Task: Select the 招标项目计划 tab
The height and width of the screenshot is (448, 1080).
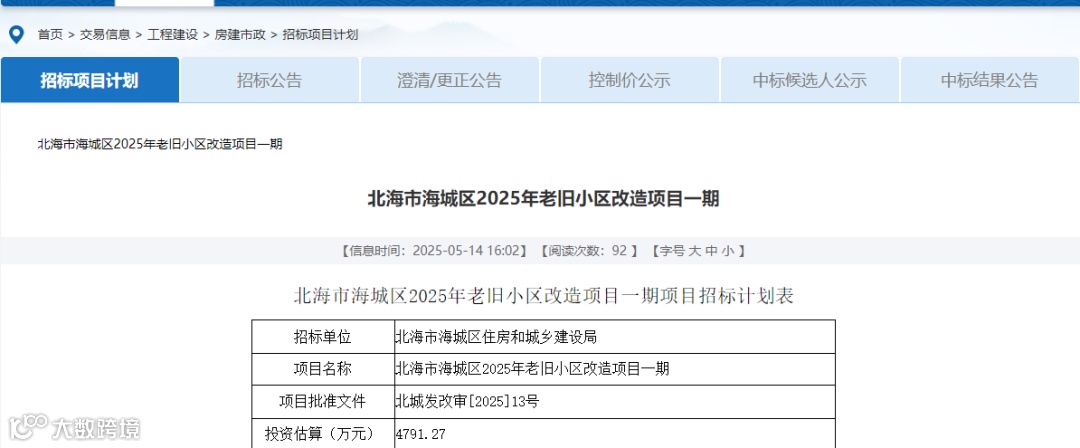Action: tap(90, 80)
